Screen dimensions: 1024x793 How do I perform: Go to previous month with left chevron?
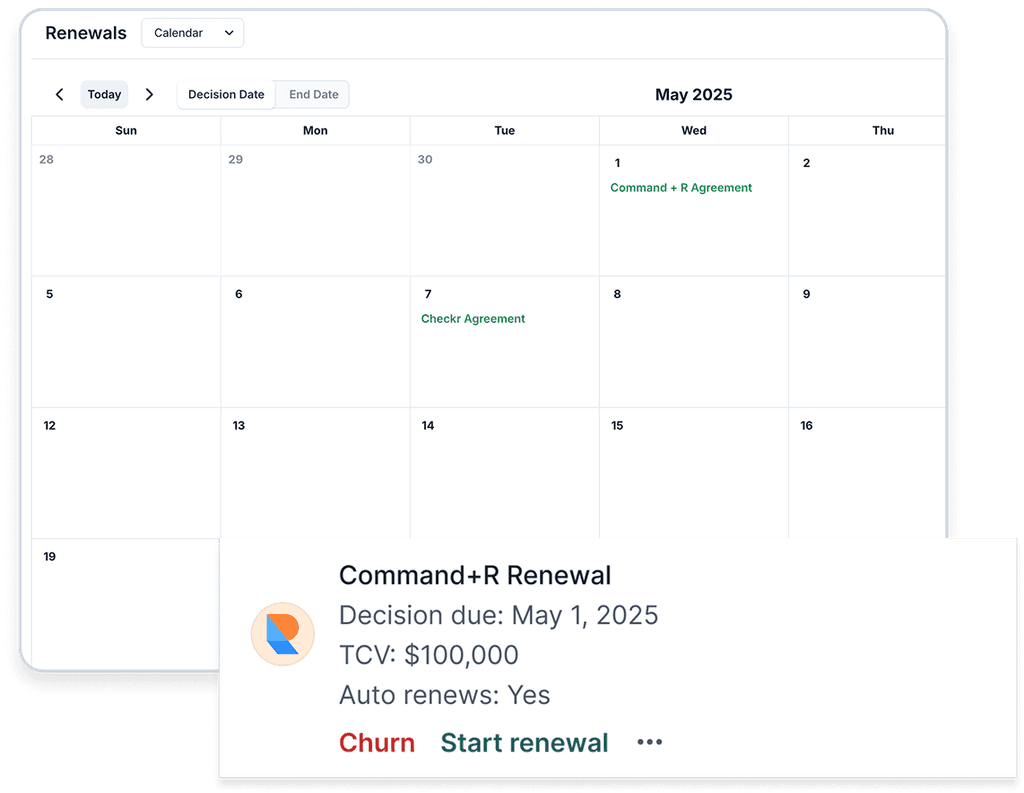pos(59,95)
